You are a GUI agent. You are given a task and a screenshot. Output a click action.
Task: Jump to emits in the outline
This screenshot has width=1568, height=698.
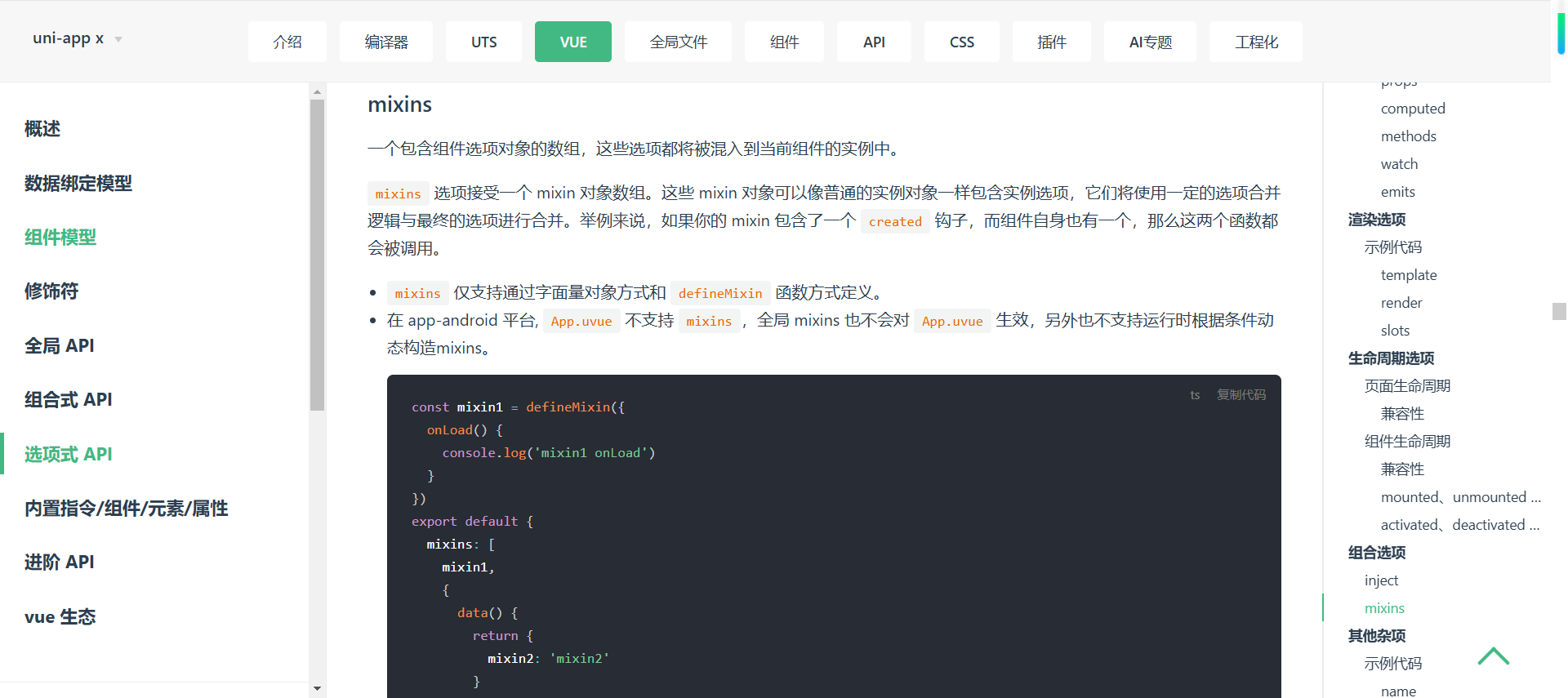pyautogui.click(x=1397, y=192)
